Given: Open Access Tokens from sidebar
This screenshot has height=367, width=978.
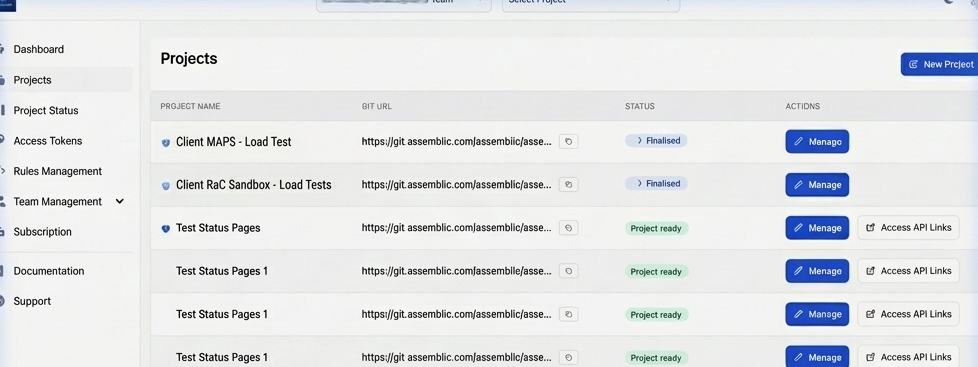Looking at the screenshot, I should pos(48,141).
